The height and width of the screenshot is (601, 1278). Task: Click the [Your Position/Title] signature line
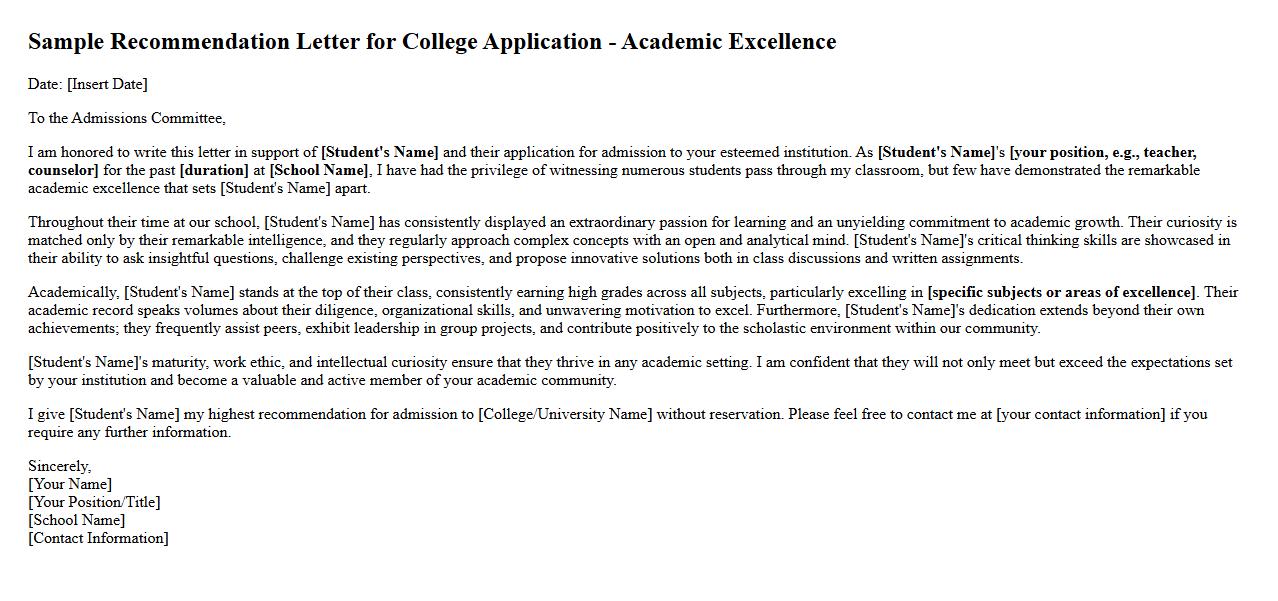click(94, 502)
